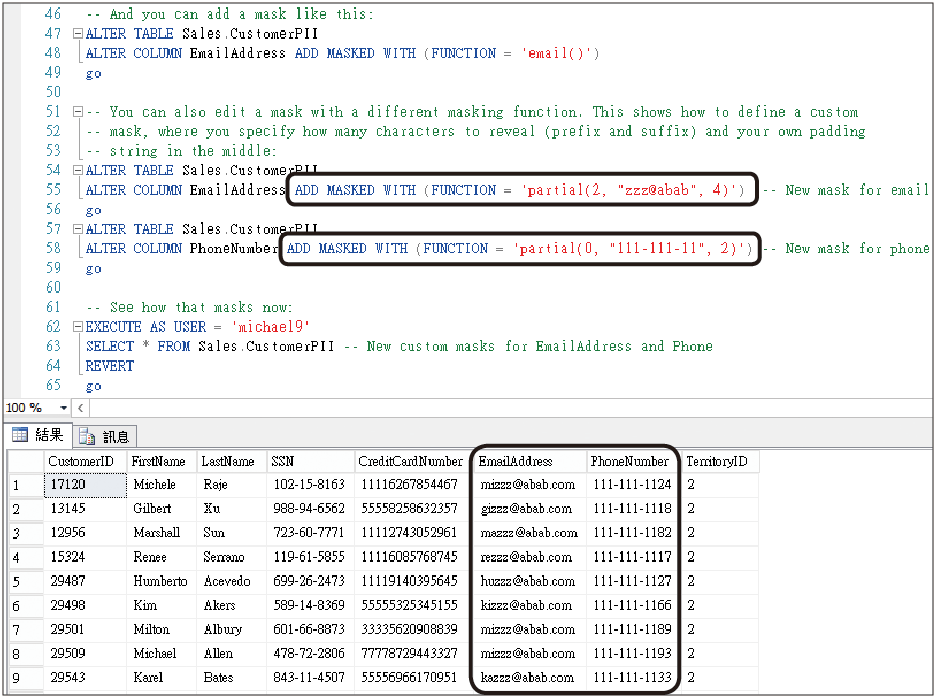Click LastName cell 'Acevedo'
The height and width of the screenshot is (700, 937).
pyautogui.click(x=231, y=581)
